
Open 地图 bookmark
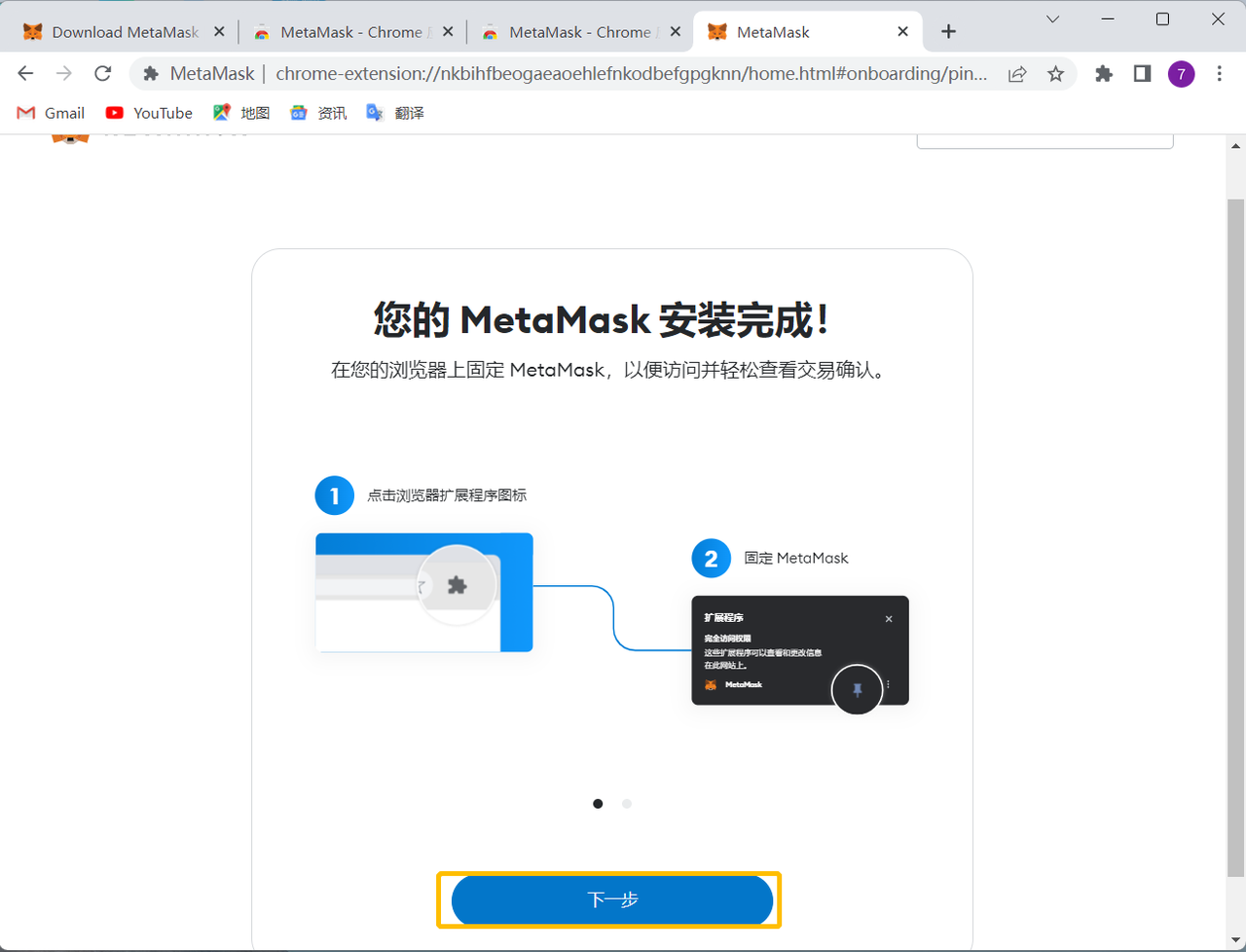coord(241,113)
